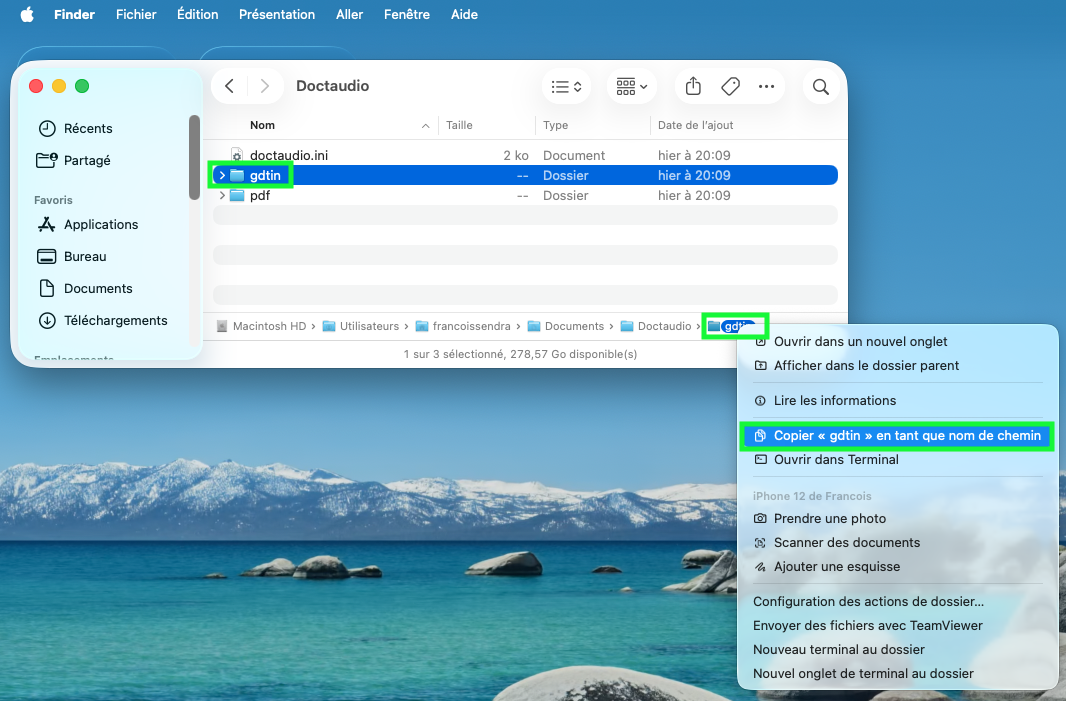Image resolution: width=1066 pixels, height=701 pixels.
Task: Open Applications from the sidebar
Action: pos(88,224)
